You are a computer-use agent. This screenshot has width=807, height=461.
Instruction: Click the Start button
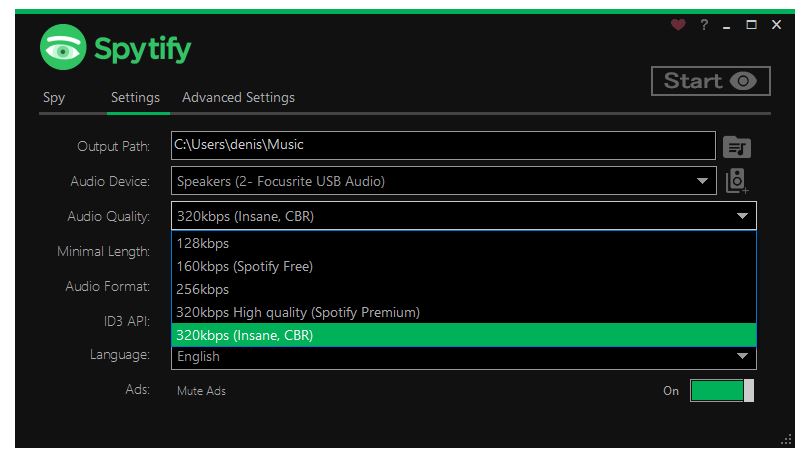click(710, 81)
